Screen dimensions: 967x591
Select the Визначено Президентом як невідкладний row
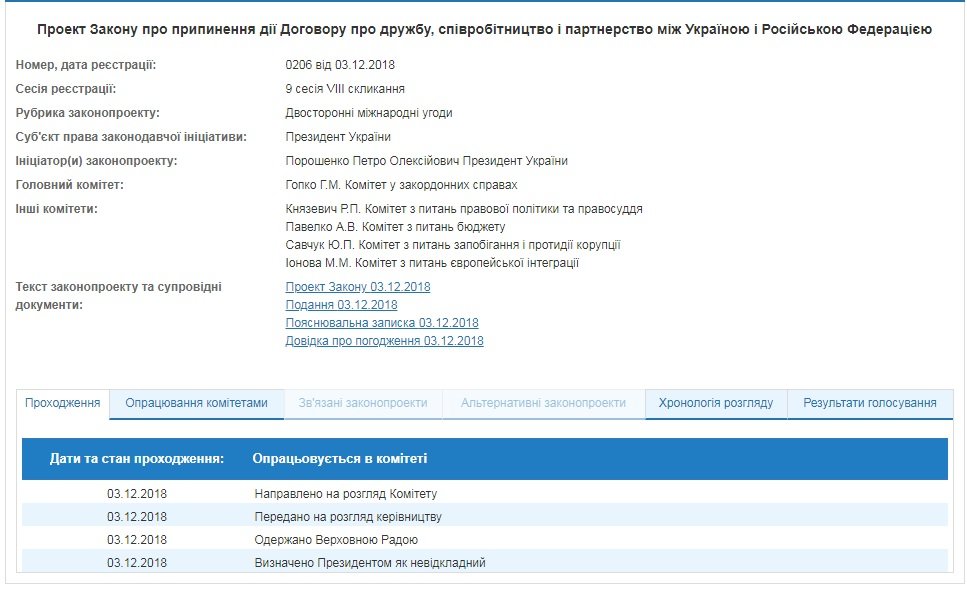tap(370, 563)
